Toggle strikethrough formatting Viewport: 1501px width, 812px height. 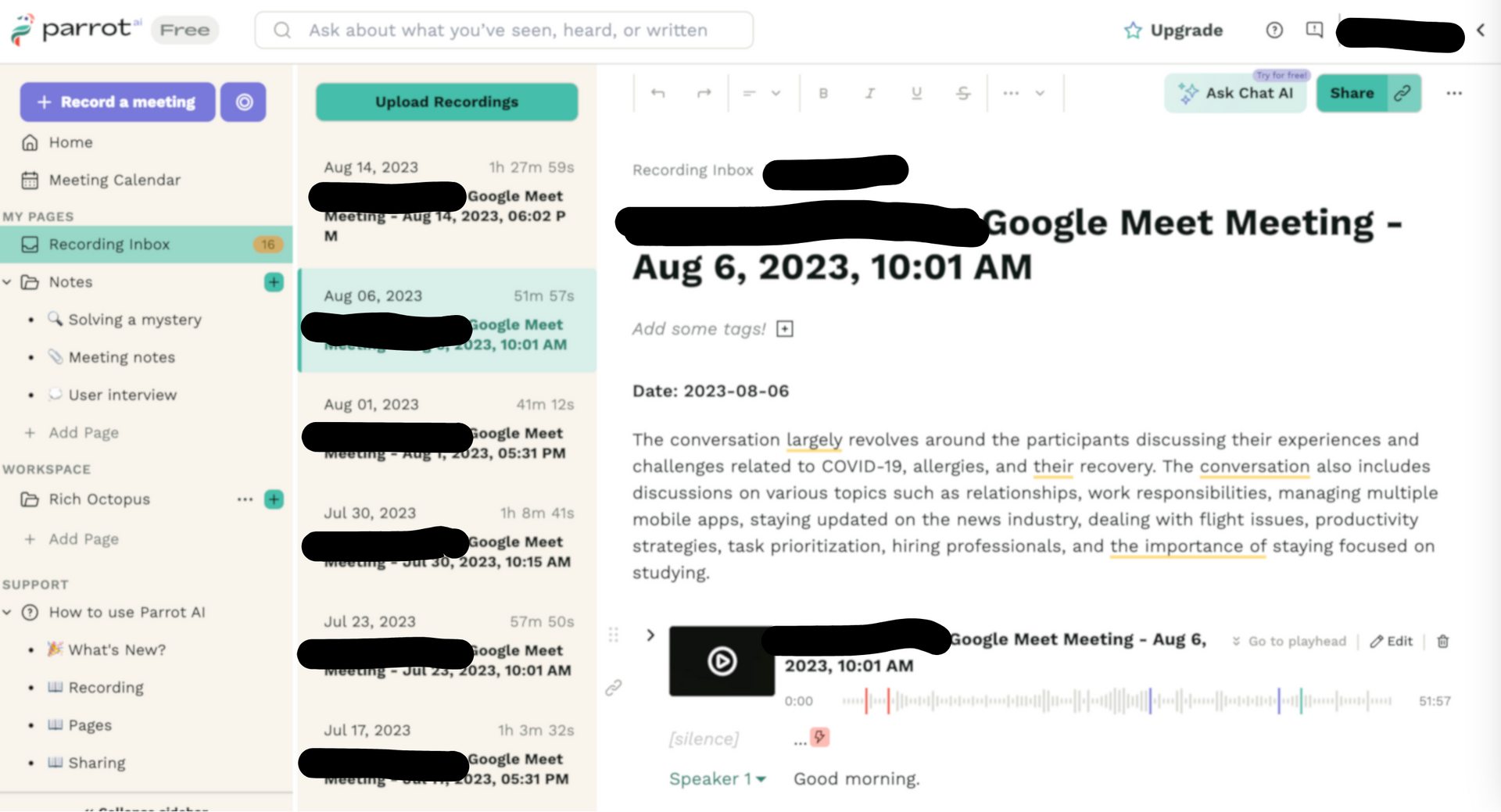(x=963, y=93)
